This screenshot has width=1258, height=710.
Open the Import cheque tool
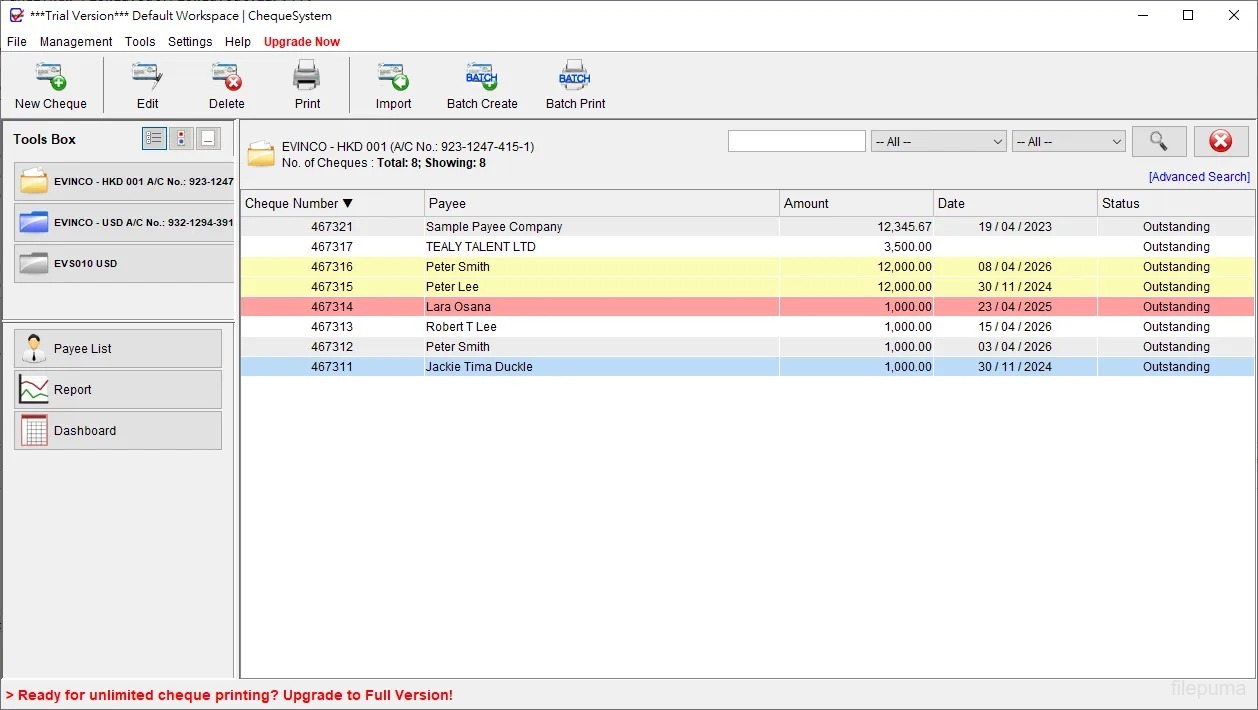pos(393,85)
